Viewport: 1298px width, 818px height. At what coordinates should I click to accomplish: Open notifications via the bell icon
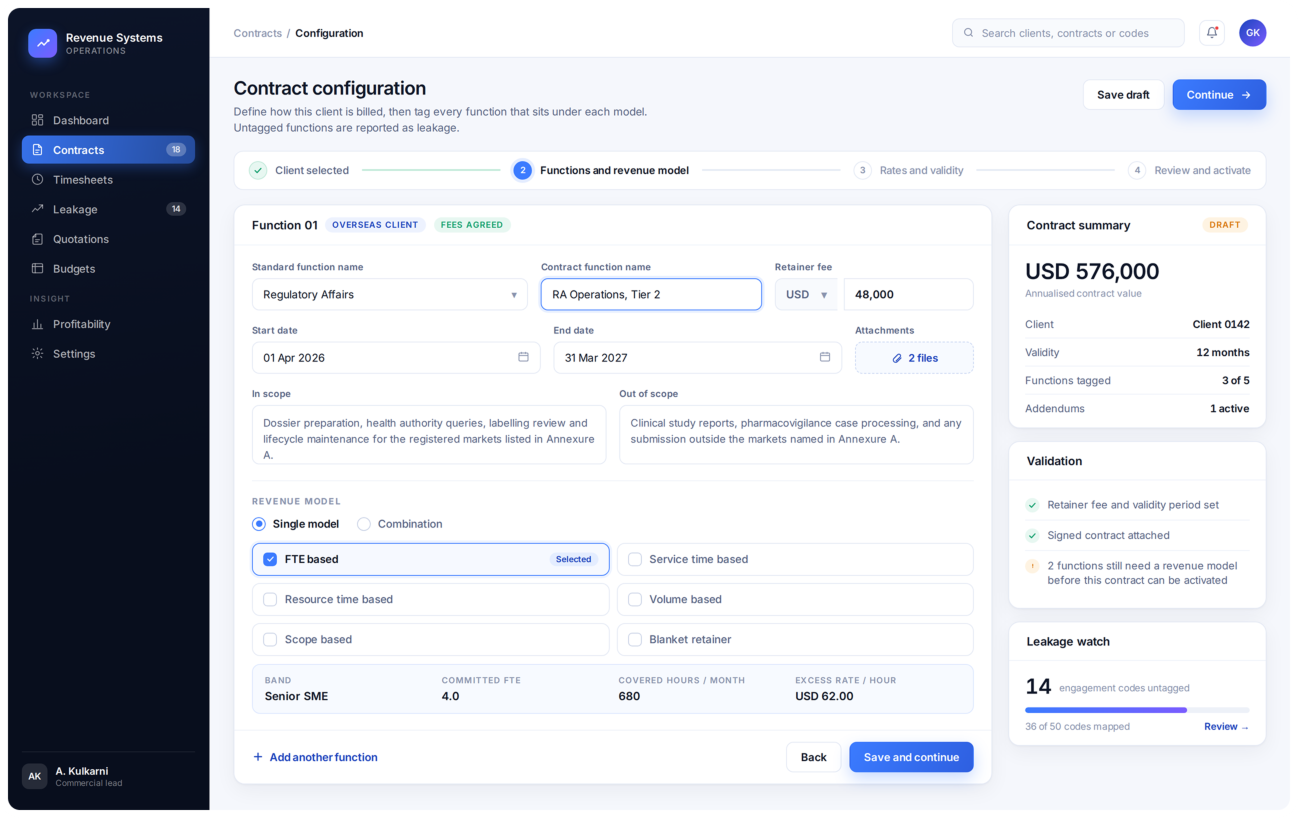pyautogui.click(x=1212, y=33)
